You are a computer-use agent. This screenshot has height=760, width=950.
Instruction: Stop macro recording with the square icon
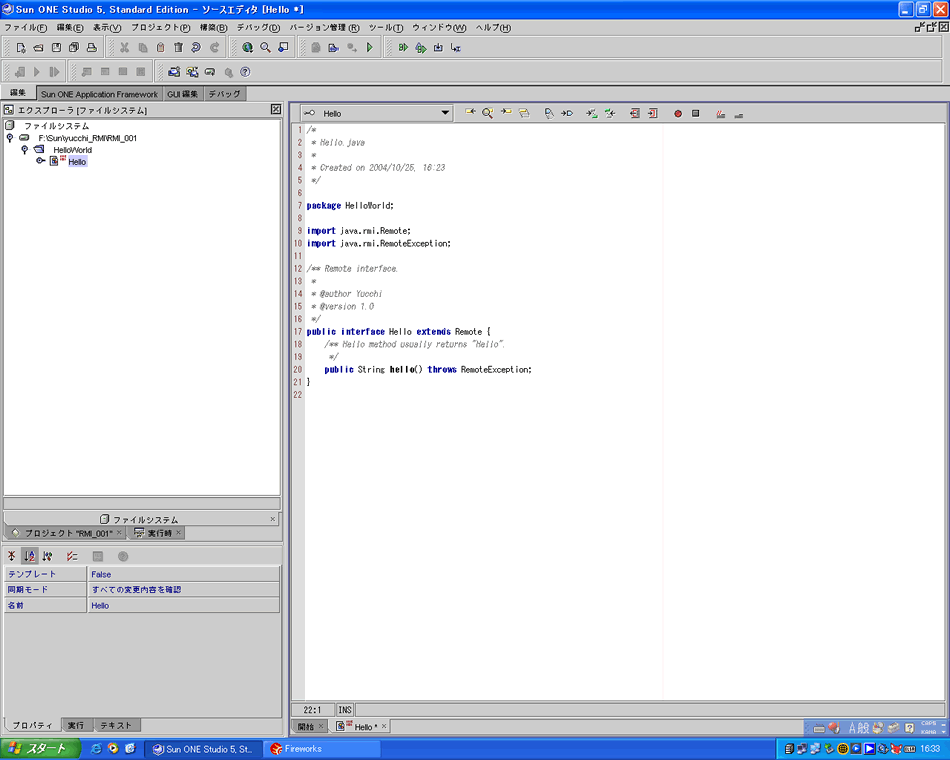pyautogui.click(x=695, y=114)
